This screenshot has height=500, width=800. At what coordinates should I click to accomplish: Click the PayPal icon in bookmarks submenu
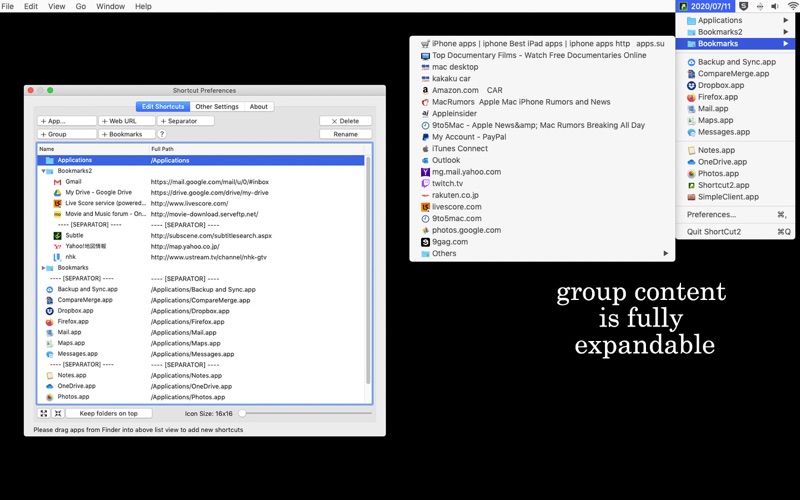point(425,137)
